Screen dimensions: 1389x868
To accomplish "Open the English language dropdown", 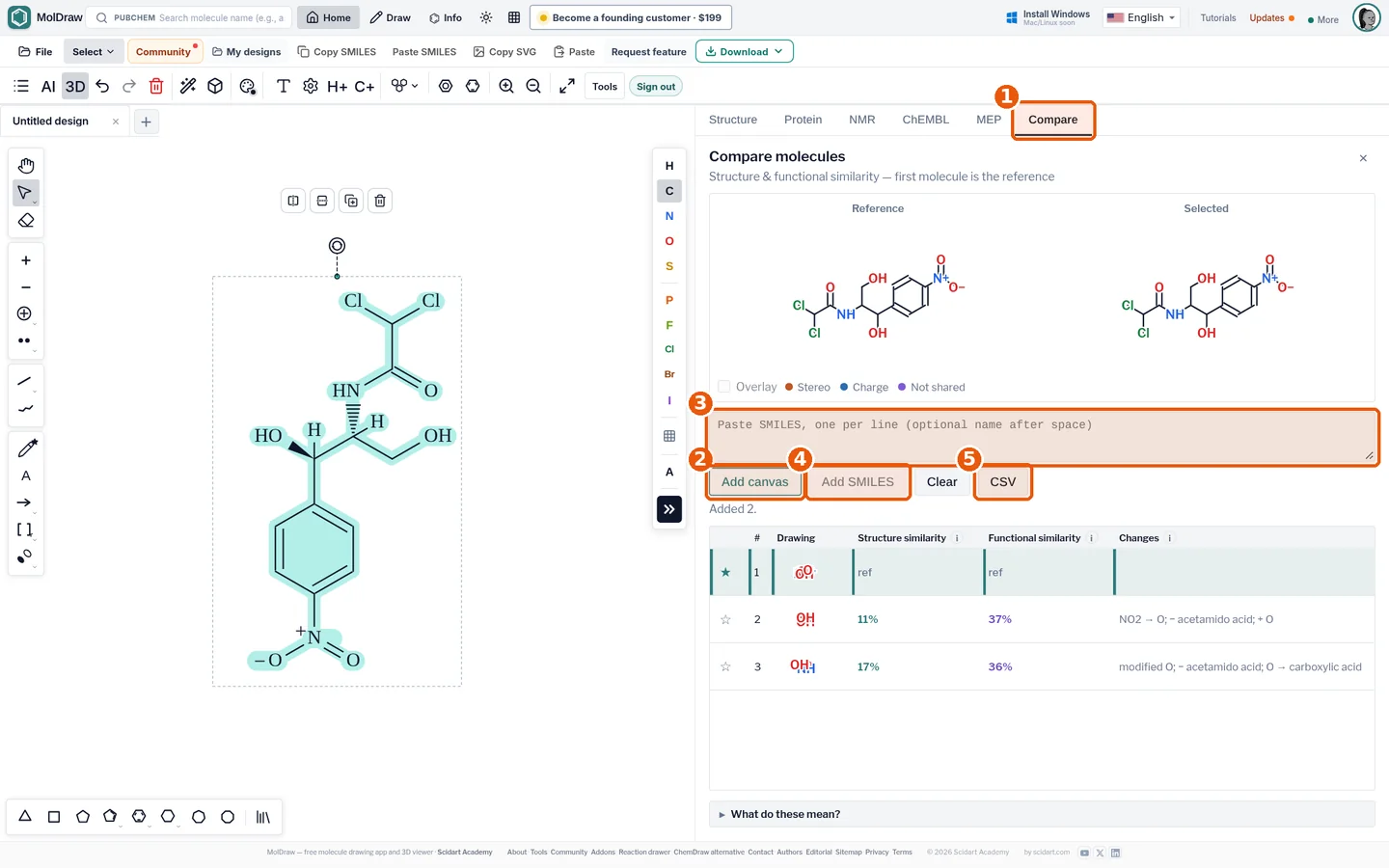I will point(1141,17).
